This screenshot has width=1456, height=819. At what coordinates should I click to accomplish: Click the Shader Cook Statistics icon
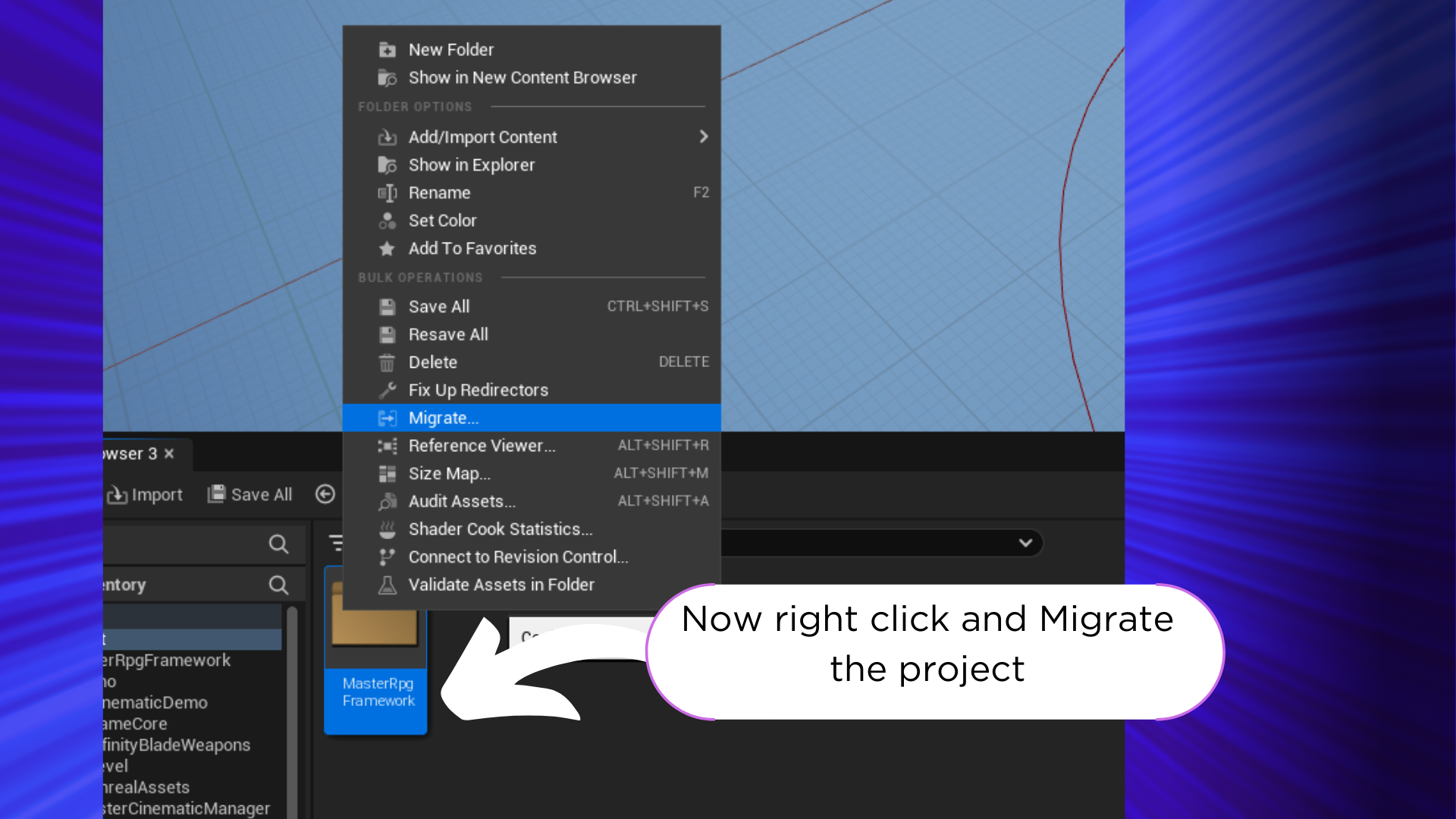388,529
